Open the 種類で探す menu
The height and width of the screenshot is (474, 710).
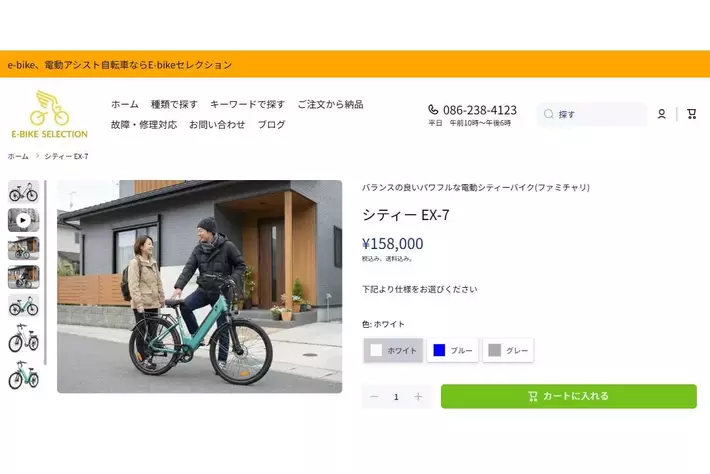[174, 104]
